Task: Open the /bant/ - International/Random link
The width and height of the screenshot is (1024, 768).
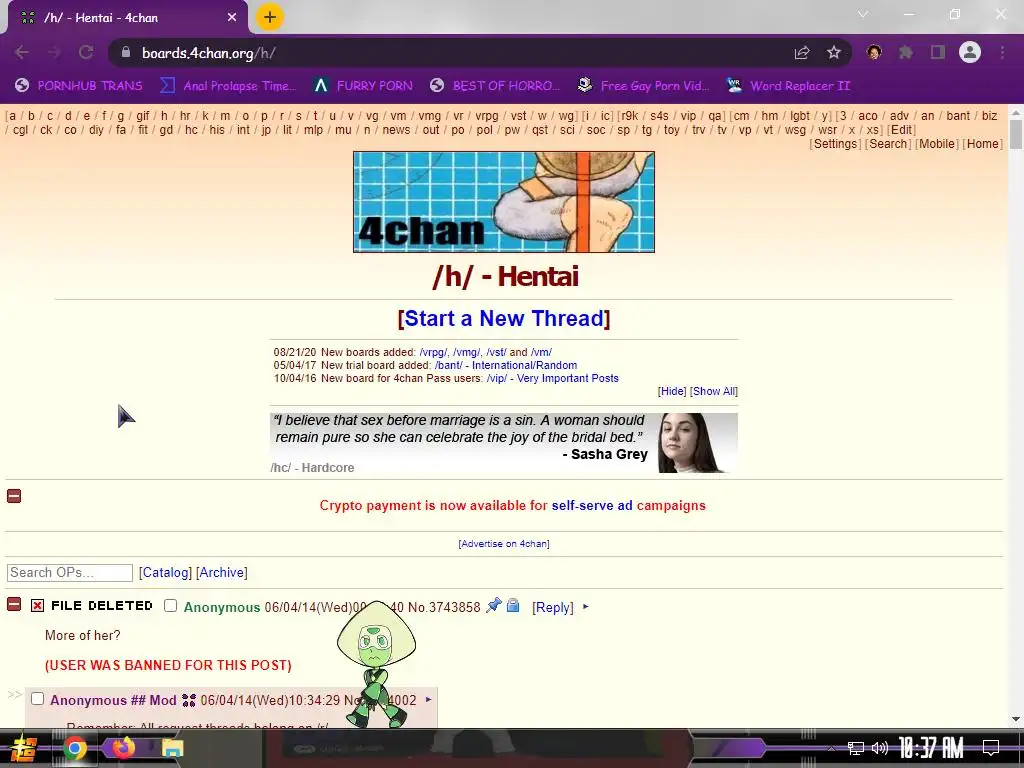Action: 505,365
